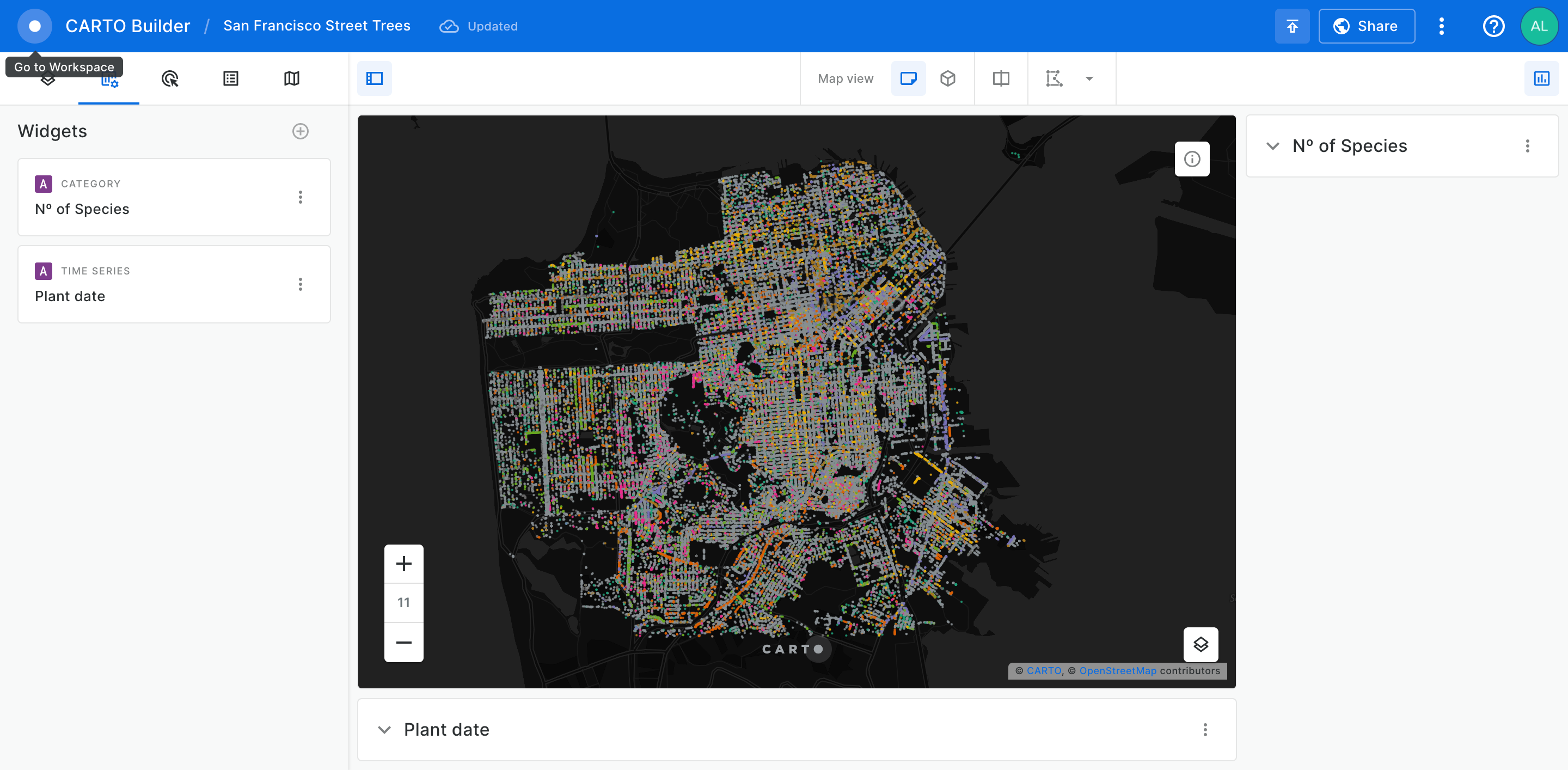Image resolution: width=1568 pixels, height=770 pixels.
Task: Collapse the Nº of Species widget
Action: 1272,146
